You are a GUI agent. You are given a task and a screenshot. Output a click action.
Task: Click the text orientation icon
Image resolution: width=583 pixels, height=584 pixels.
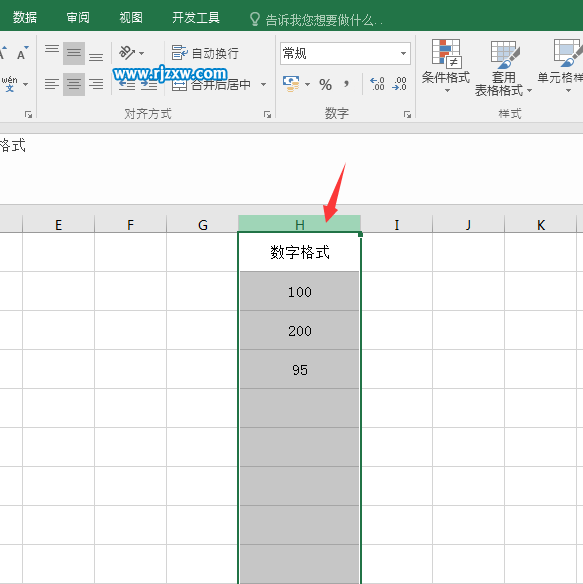127,53
